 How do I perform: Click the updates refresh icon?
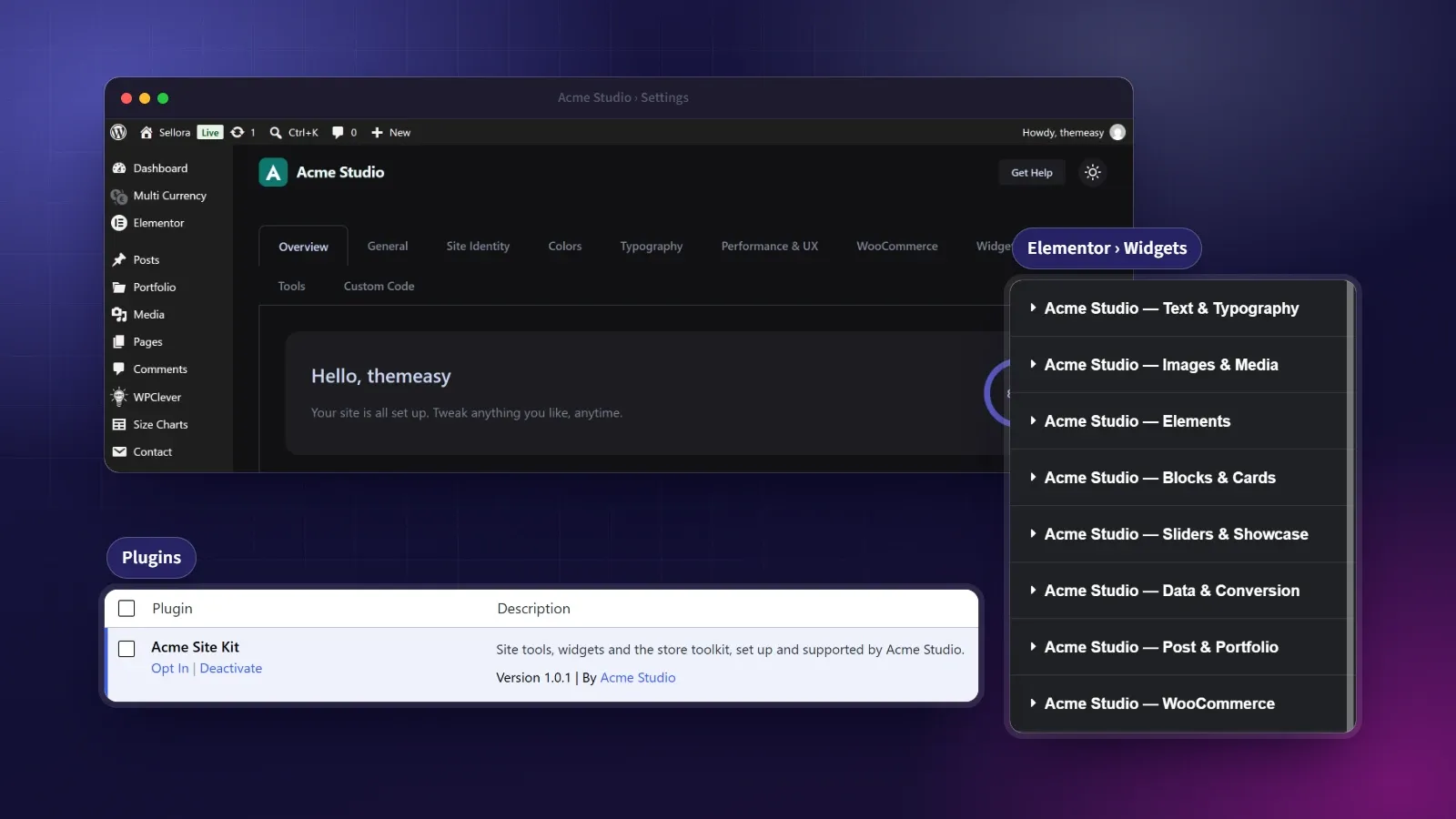pos(238,132)
